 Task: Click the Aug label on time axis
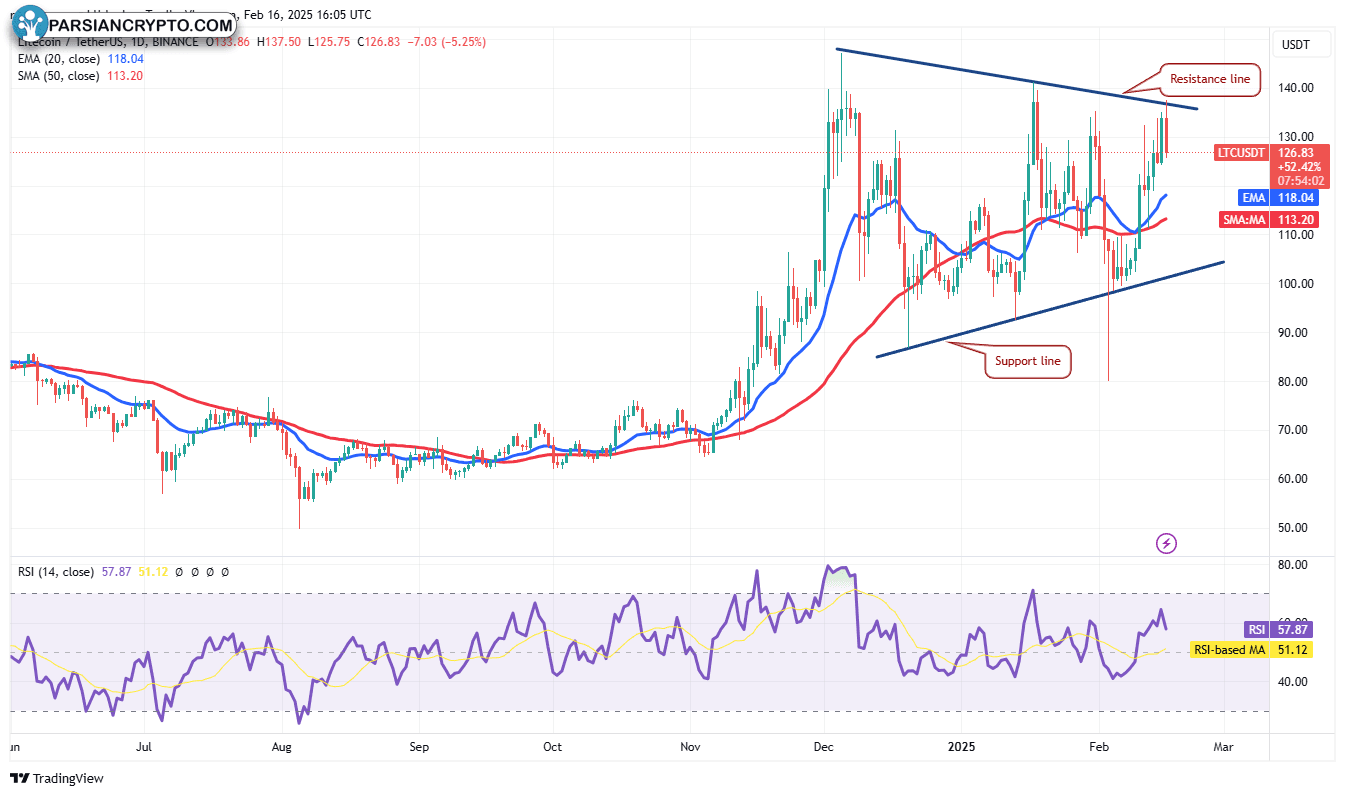281,747
